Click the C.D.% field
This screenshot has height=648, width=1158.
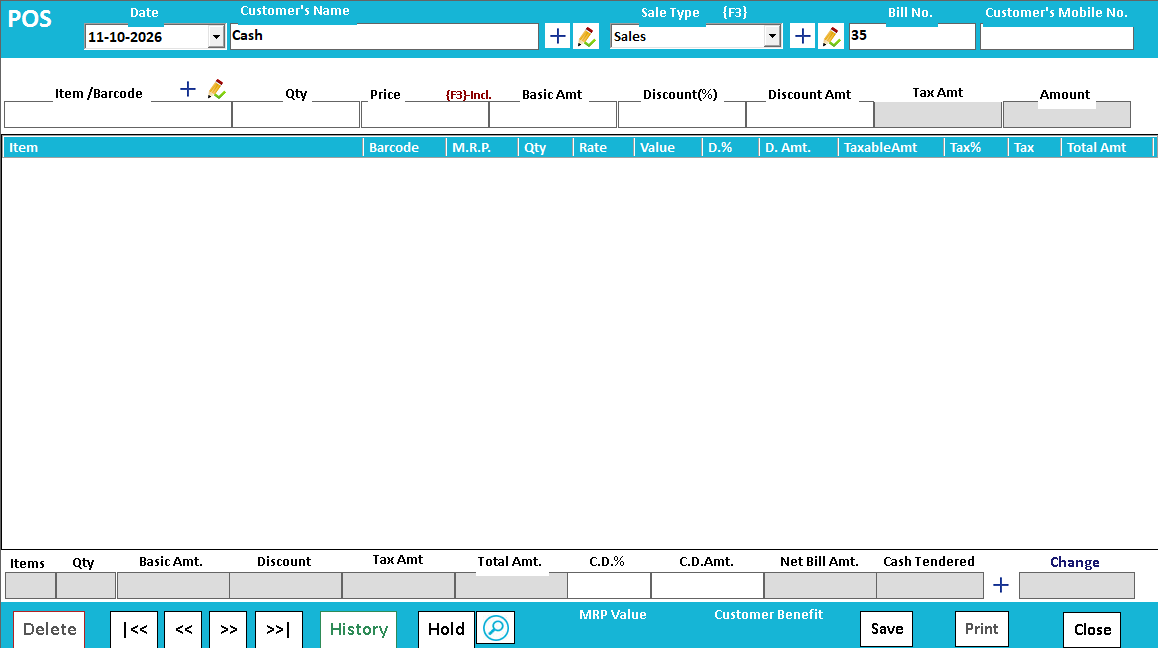[609, 585]
